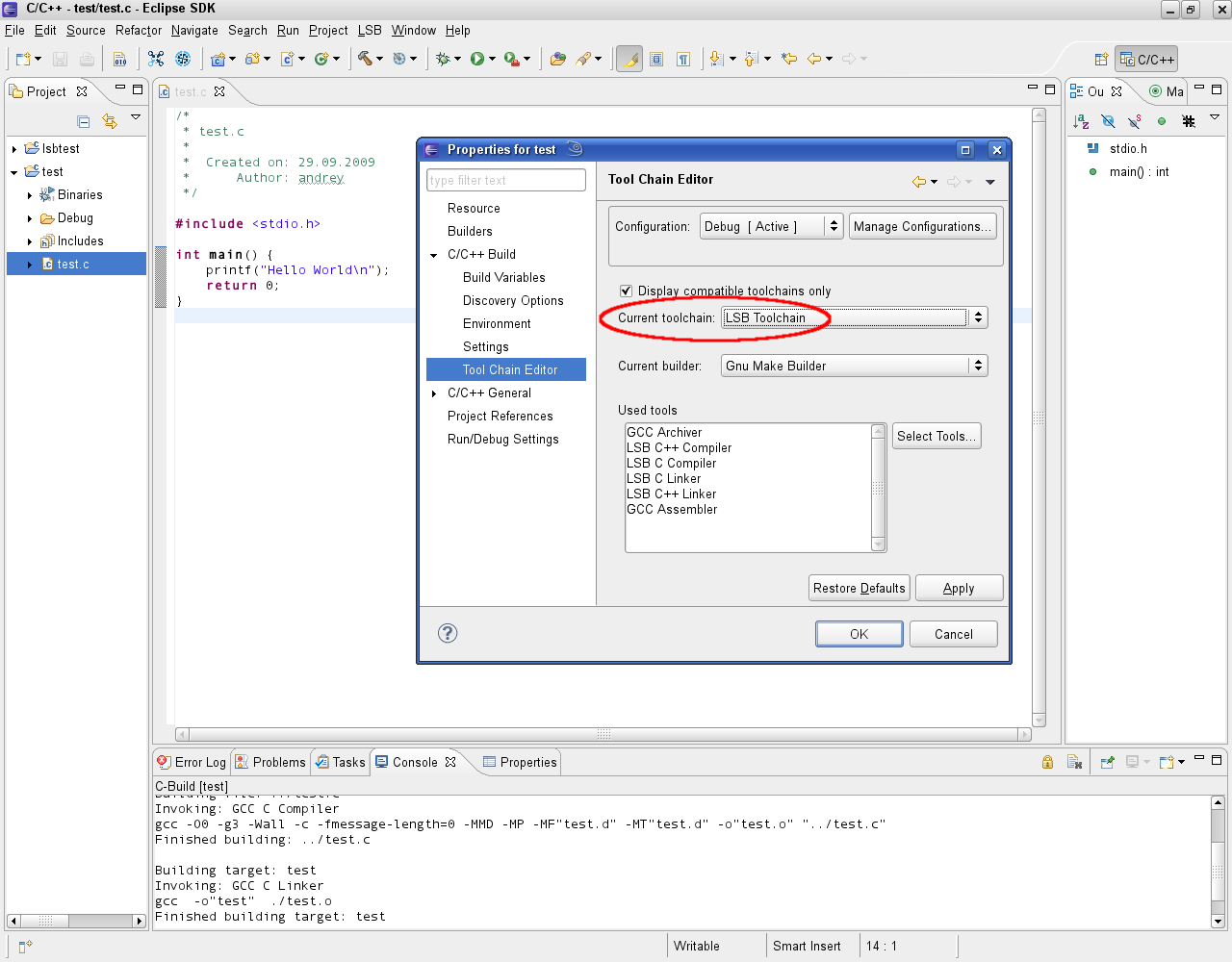
Task: Toggle Mark Occurrences highlighter icon
Action: 629,59
